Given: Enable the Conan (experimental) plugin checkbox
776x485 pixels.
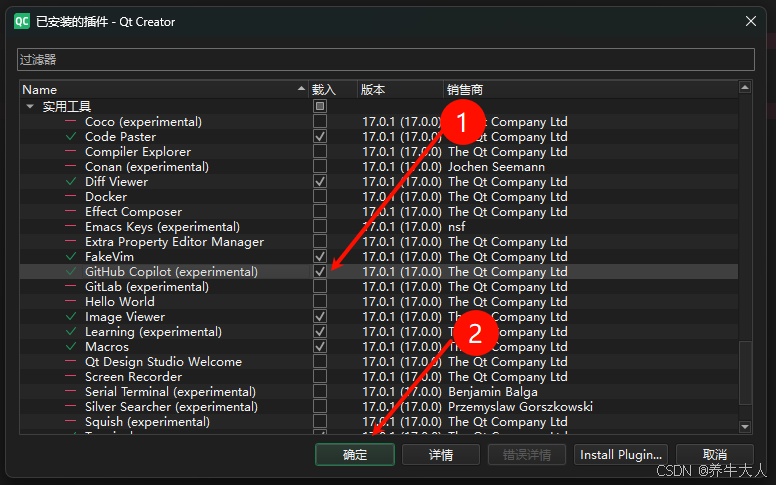Looking at the screenshot, I should click(320, 166).
